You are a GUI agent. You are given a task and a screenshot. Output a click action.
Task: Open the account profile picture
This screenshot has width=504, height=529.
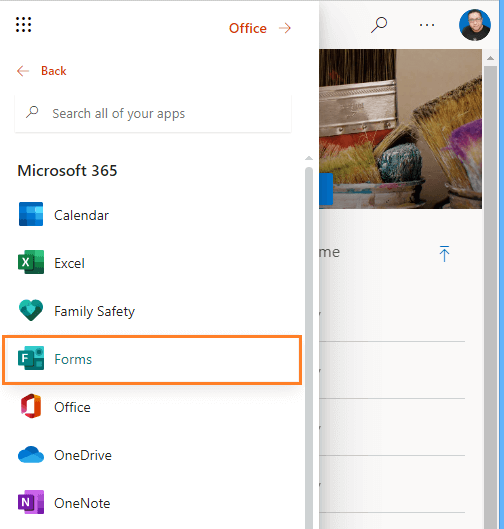coord(475,25)
